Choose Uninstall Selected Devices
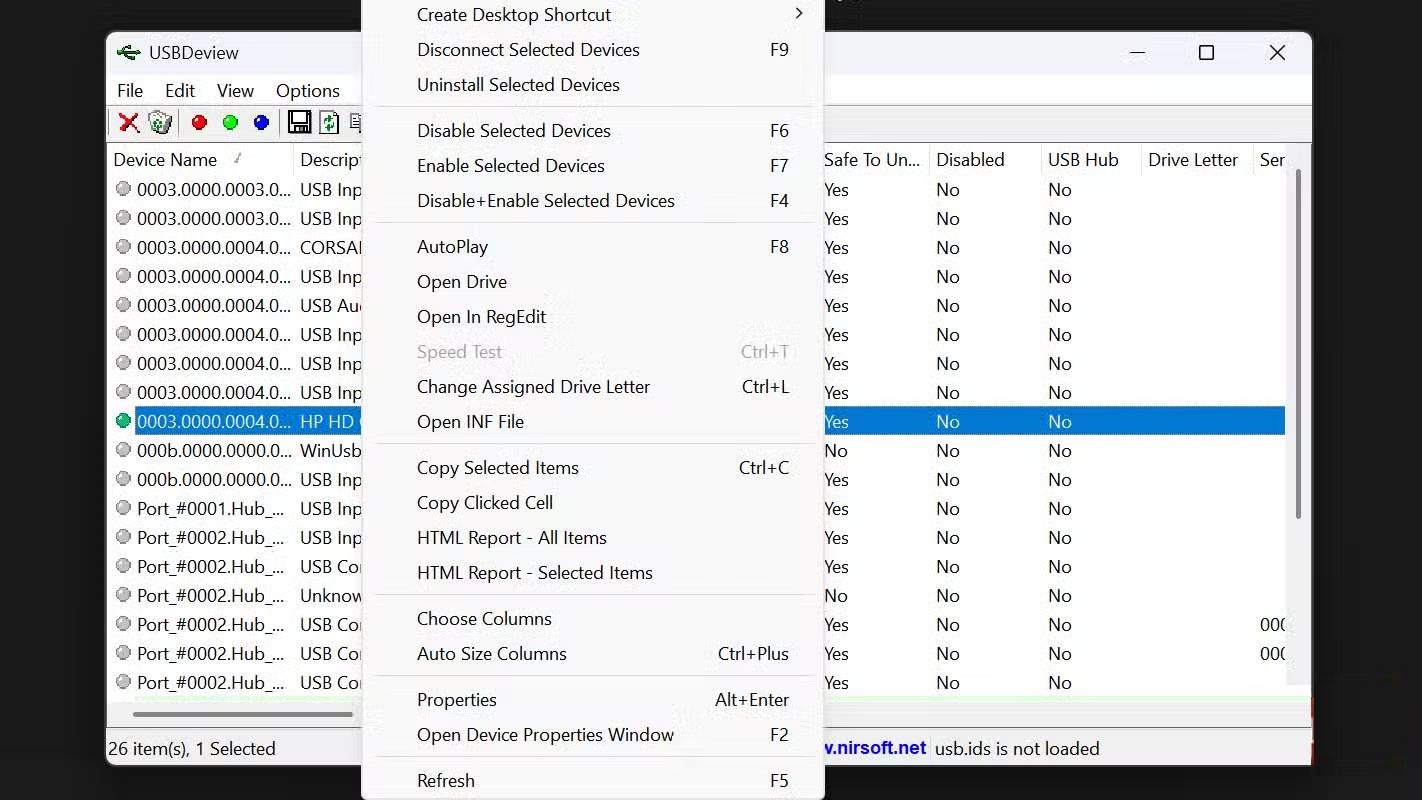 pyautogui.click(x=593, y=85)
